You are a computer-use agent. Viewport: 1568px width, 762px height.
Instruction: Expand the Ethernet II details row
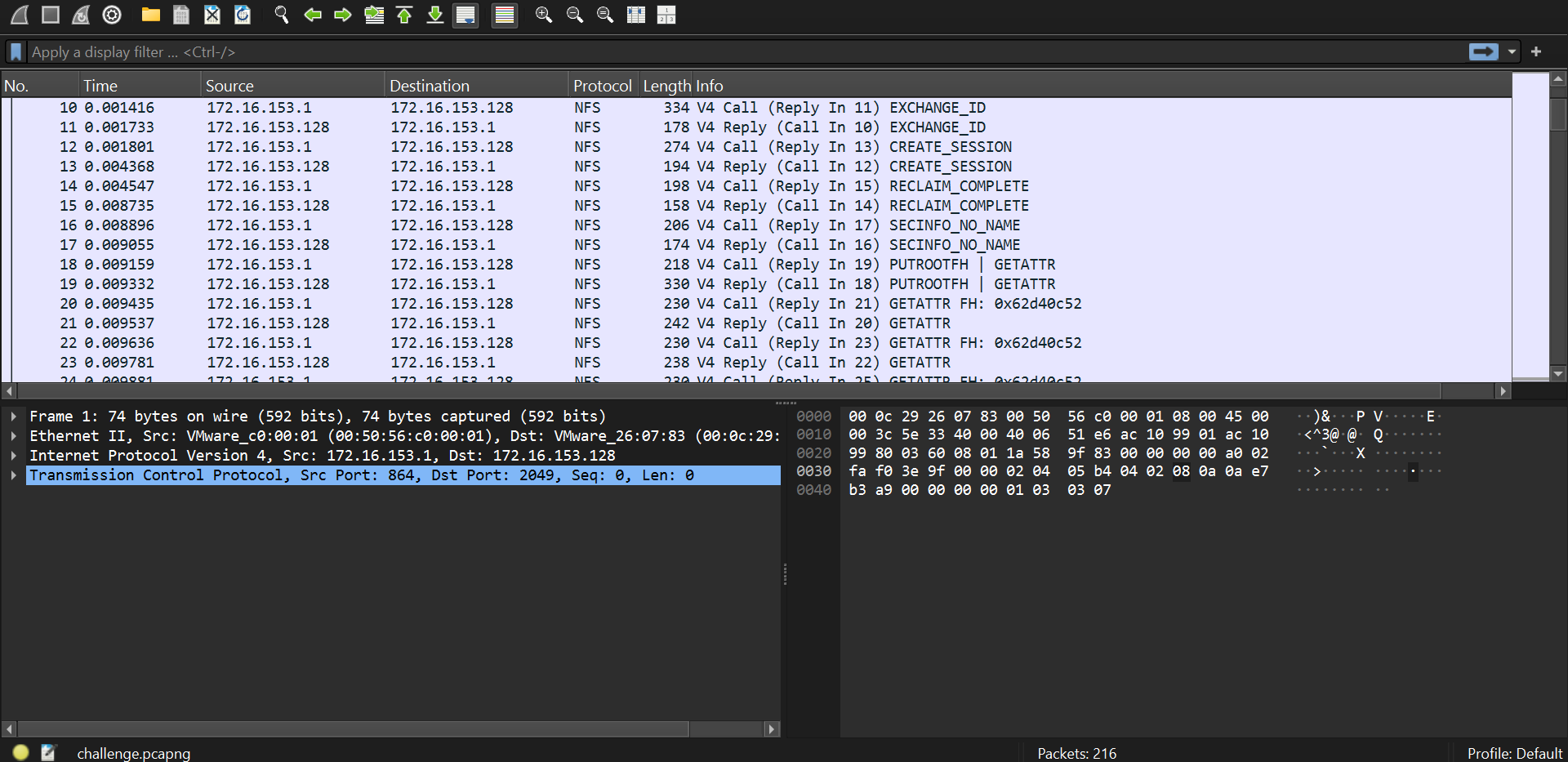point(14,436)
